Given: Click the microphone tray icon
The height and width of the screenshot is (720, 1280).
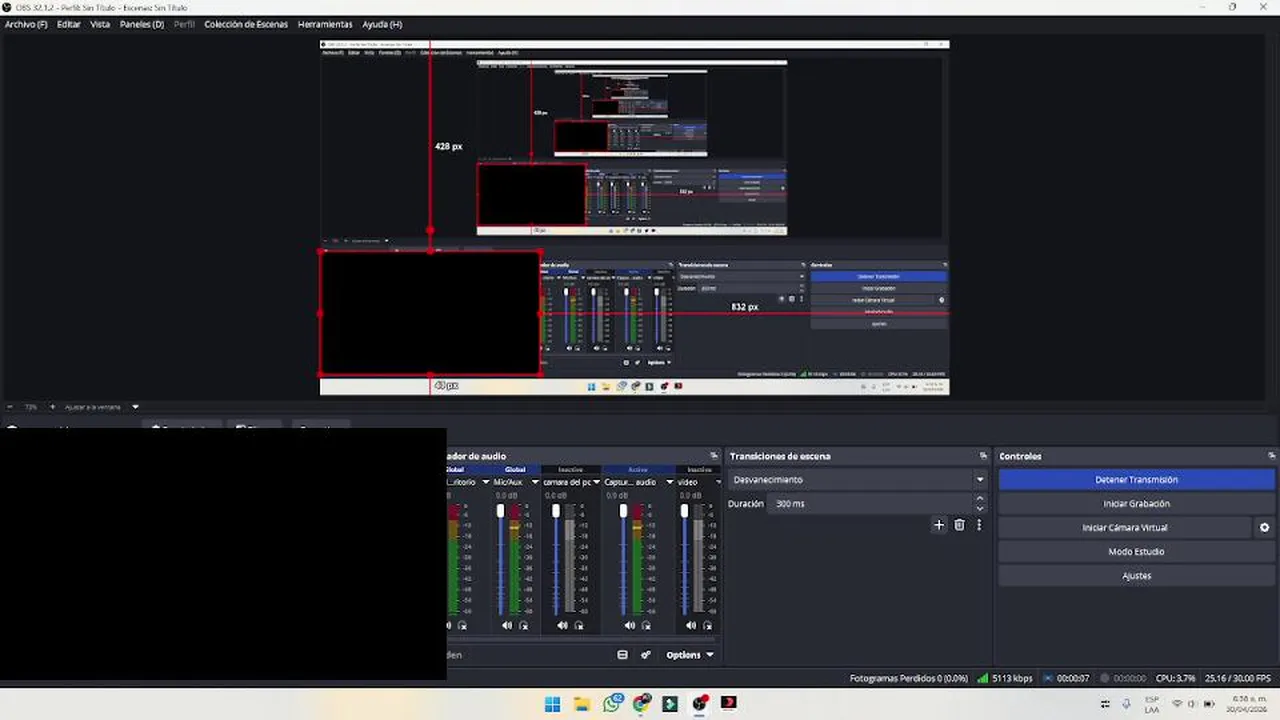Looking at the screenshot, I should (x=1127, y=704).
